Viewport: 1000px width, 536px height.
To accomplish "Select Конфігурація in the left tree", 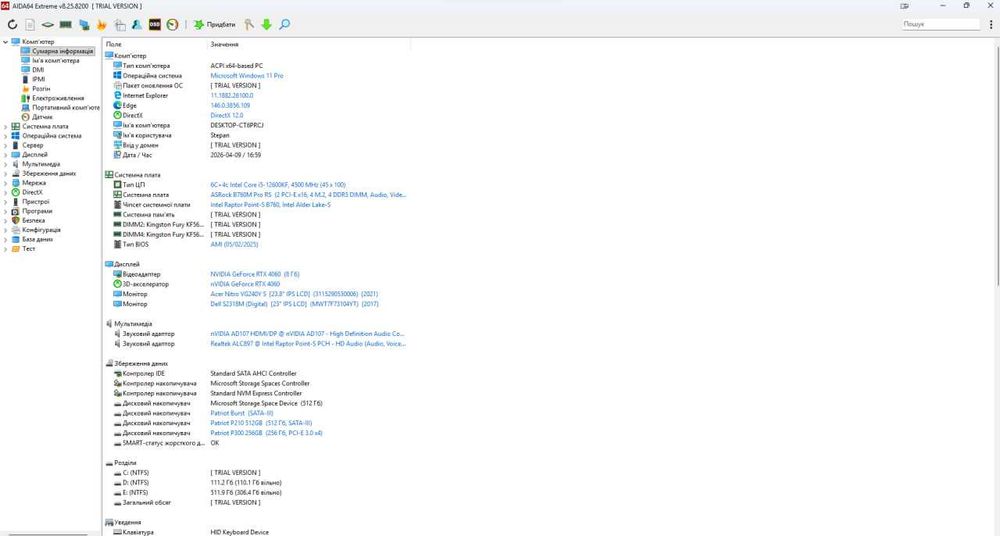I will click(x=41, y=230).
